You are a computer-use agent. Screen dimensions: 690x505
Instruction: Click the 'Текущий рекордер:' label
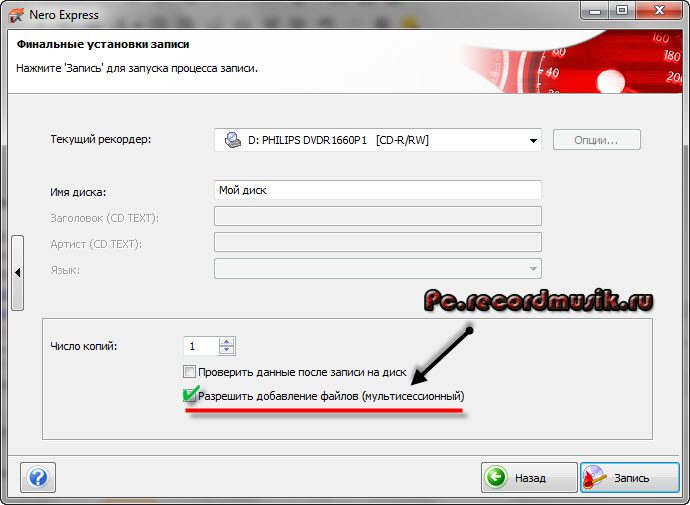click(101, 139)
